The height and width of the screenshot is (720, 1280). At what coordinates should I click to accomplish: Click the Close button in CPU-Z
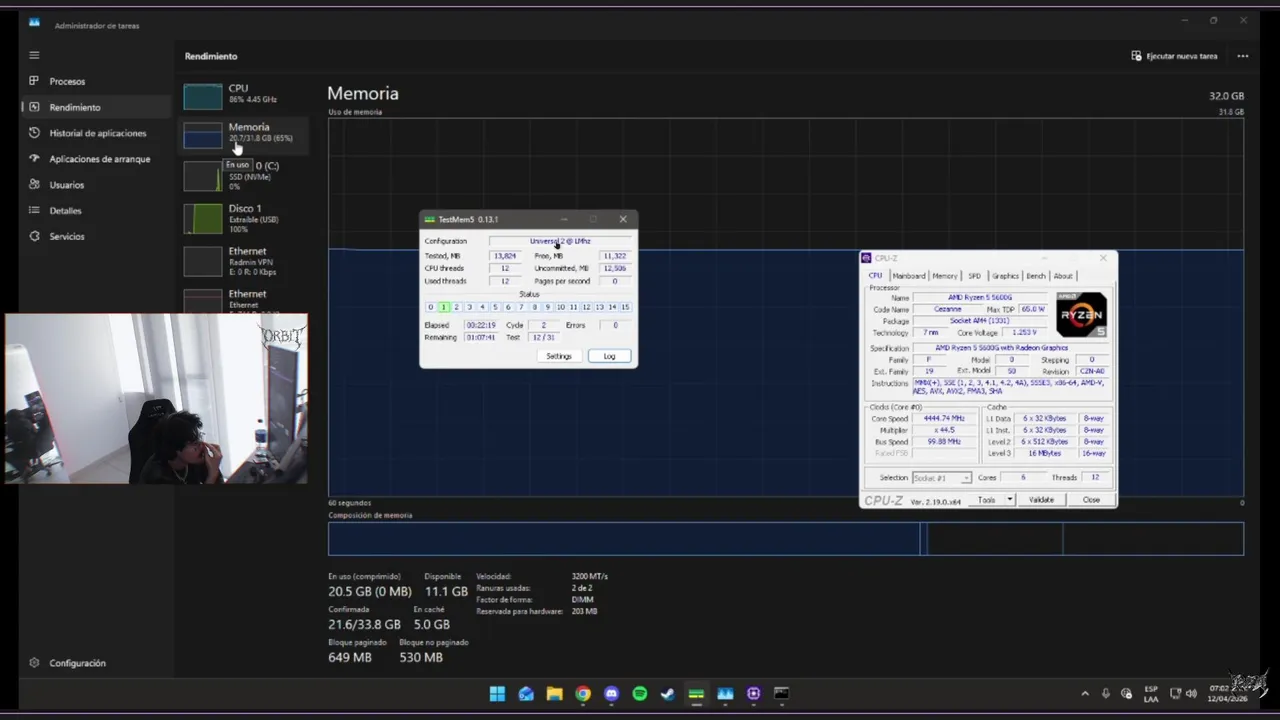coord(1091,500)
